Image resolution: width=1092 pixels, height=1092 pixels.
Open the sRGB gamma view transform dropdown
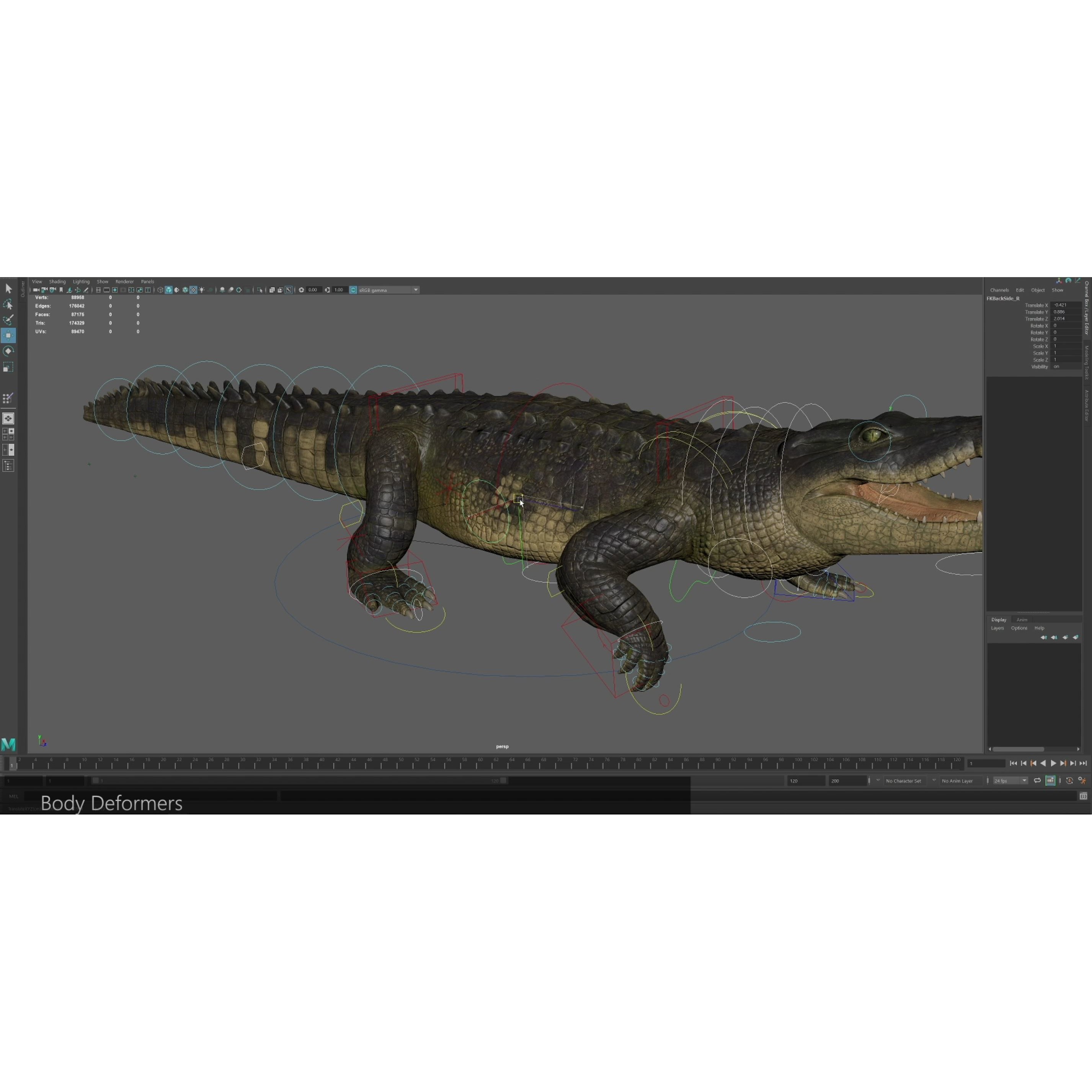tap(388, 290)
